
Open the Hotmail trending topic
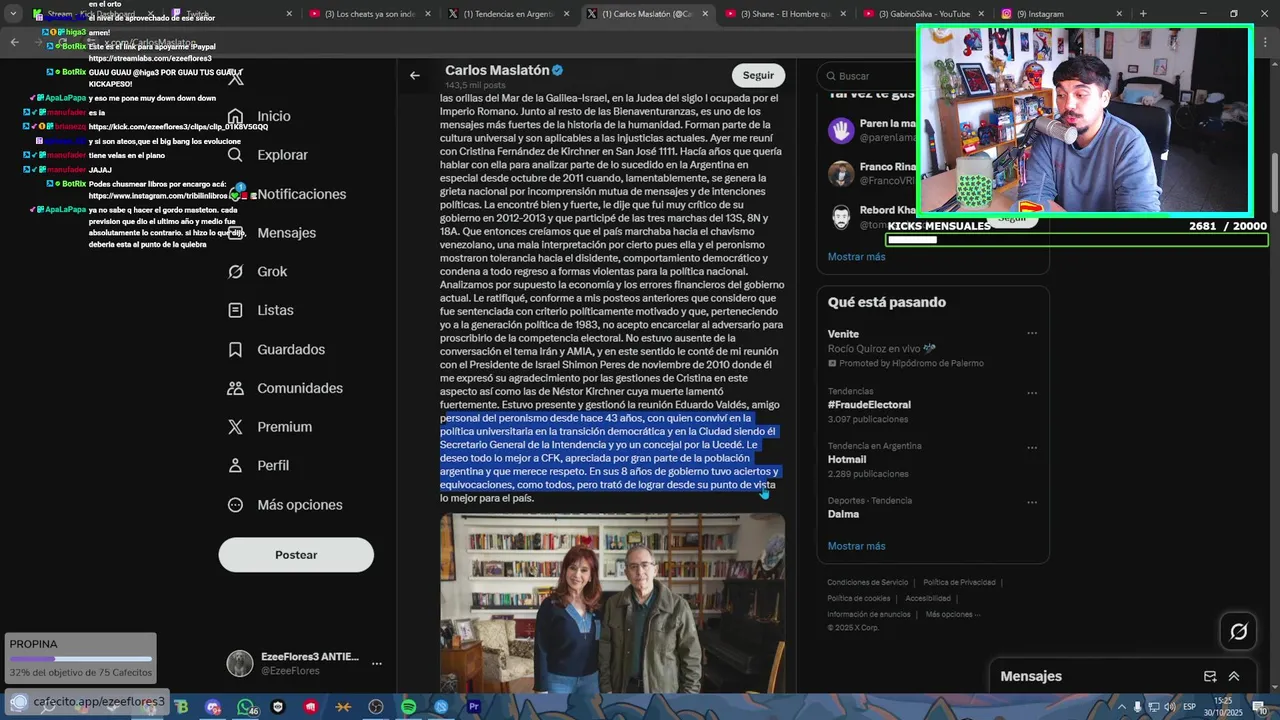tap(847, 460)
